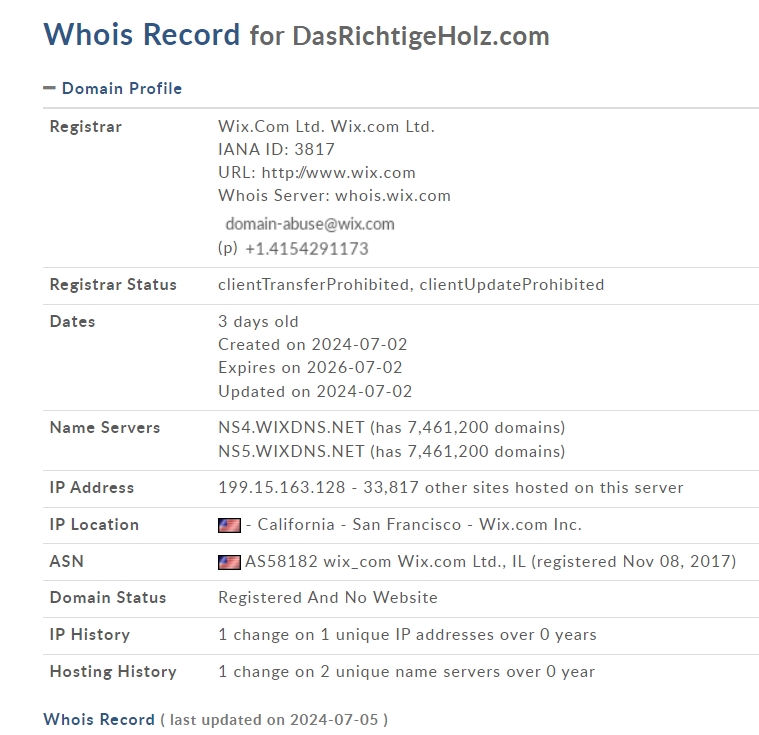This screenshot has width=759, height=735.
Task: Click the IP History change summary
Action: point(407,635)
